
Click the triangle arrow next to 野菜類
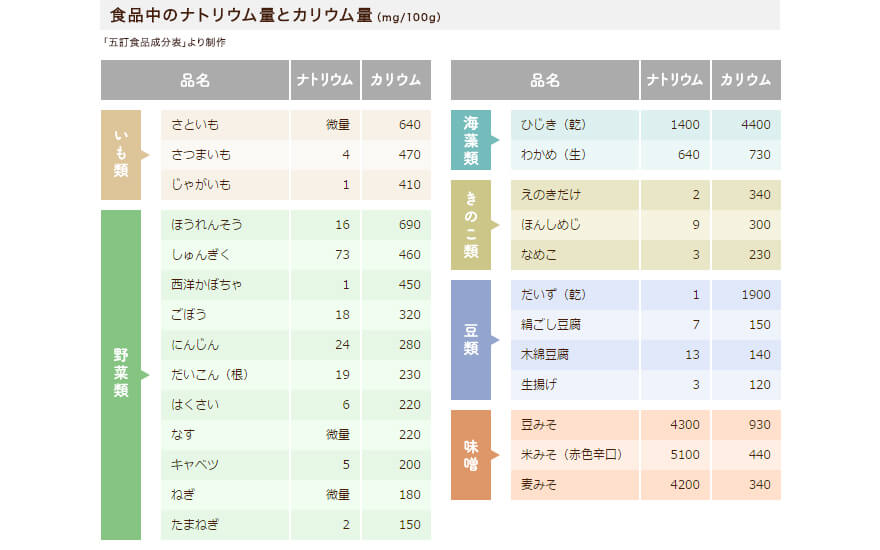coord(145,375)
